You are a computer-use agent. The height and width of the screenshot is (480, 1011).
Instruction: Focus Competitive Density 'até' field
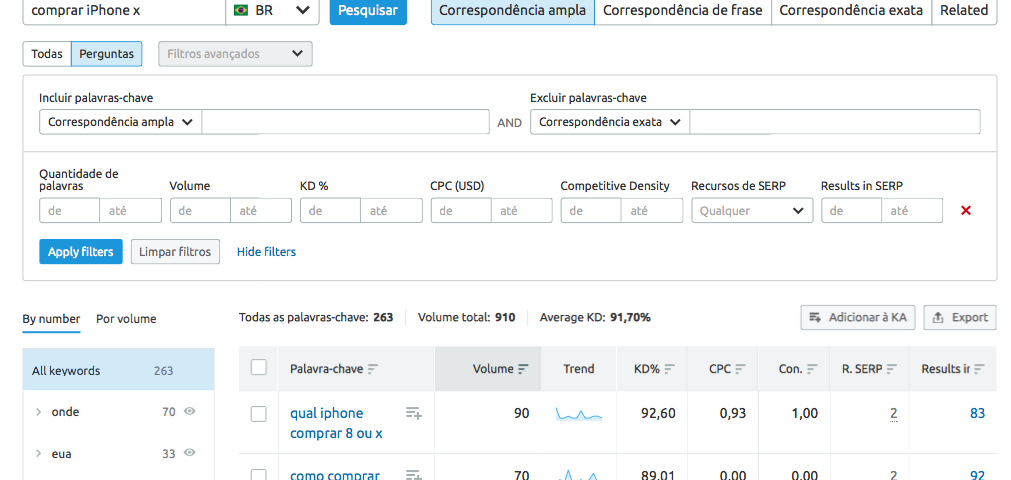[653, 210]
